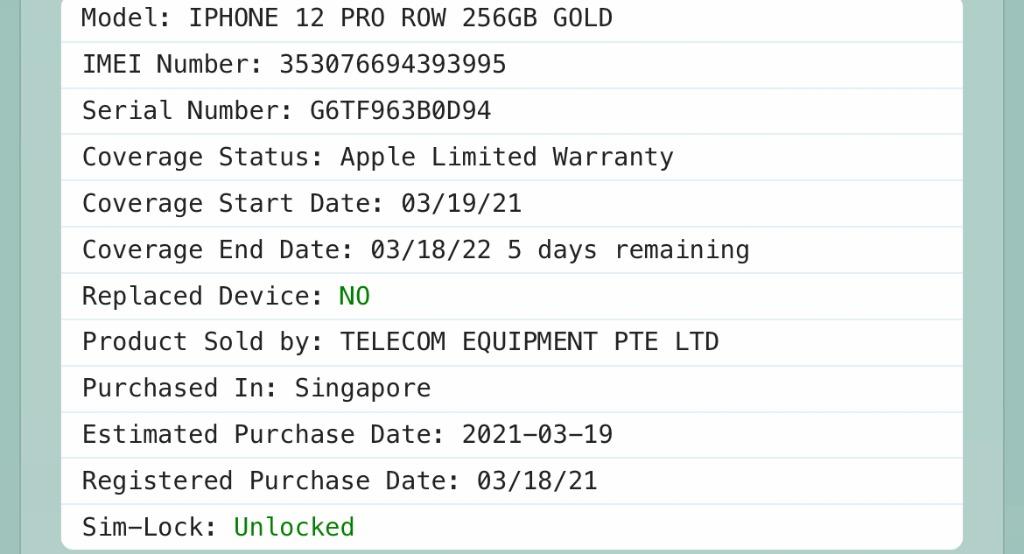Click the green NO replaced device value
The width and height of the screenshot is (1024, 554).
[354, 296]
